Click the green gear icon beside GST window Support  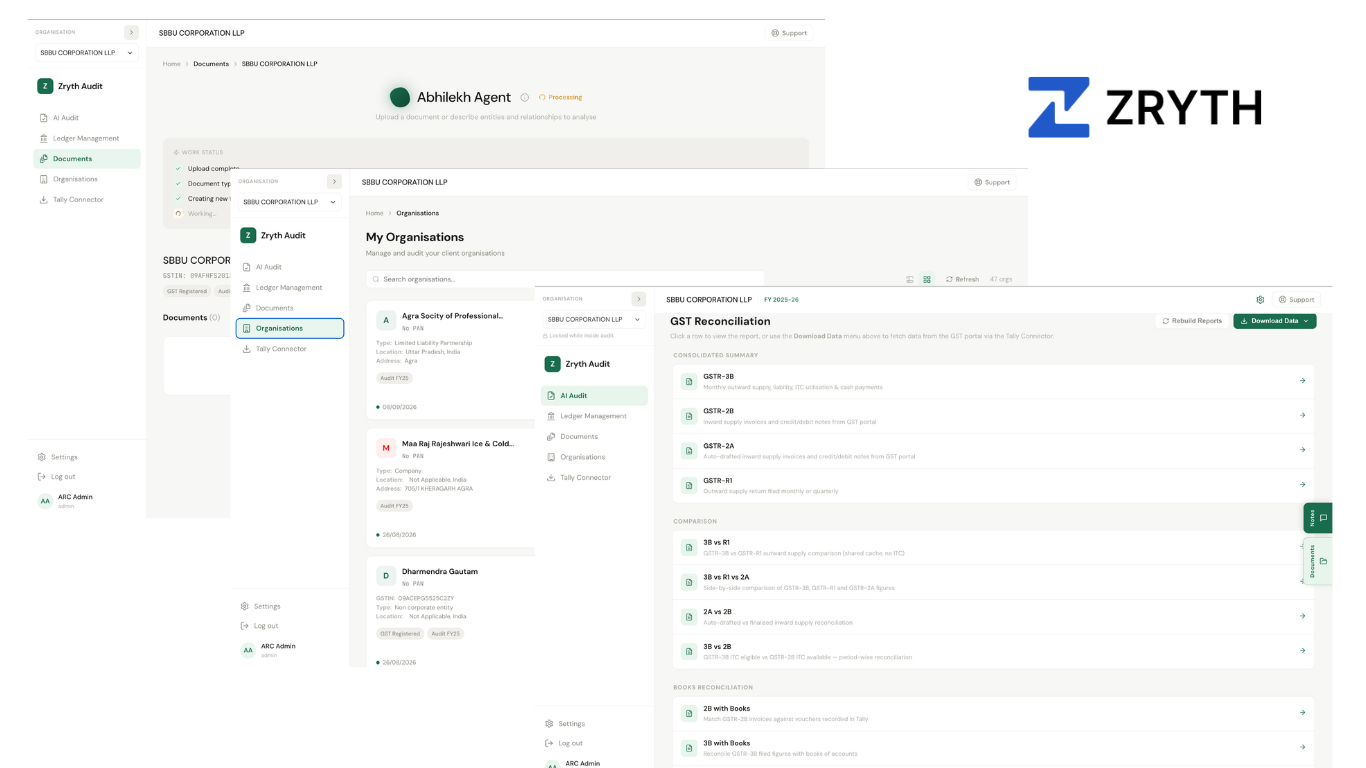(x=1260, y=299)
